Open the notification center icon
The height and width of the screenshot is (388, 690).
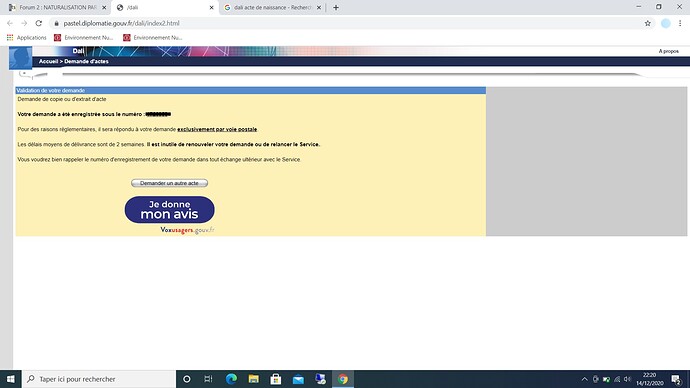[x=676, y=379]
